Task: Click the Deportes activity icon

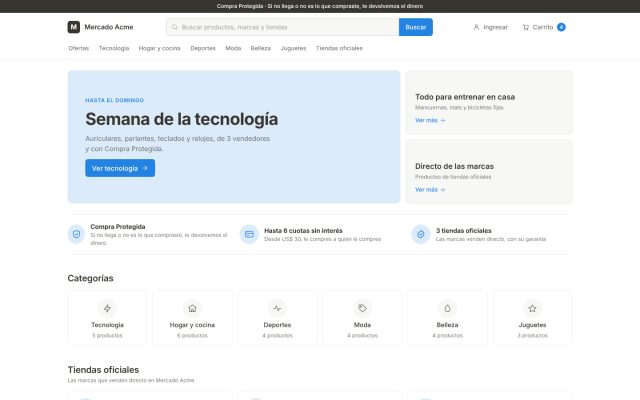Action: pos(278,308)
